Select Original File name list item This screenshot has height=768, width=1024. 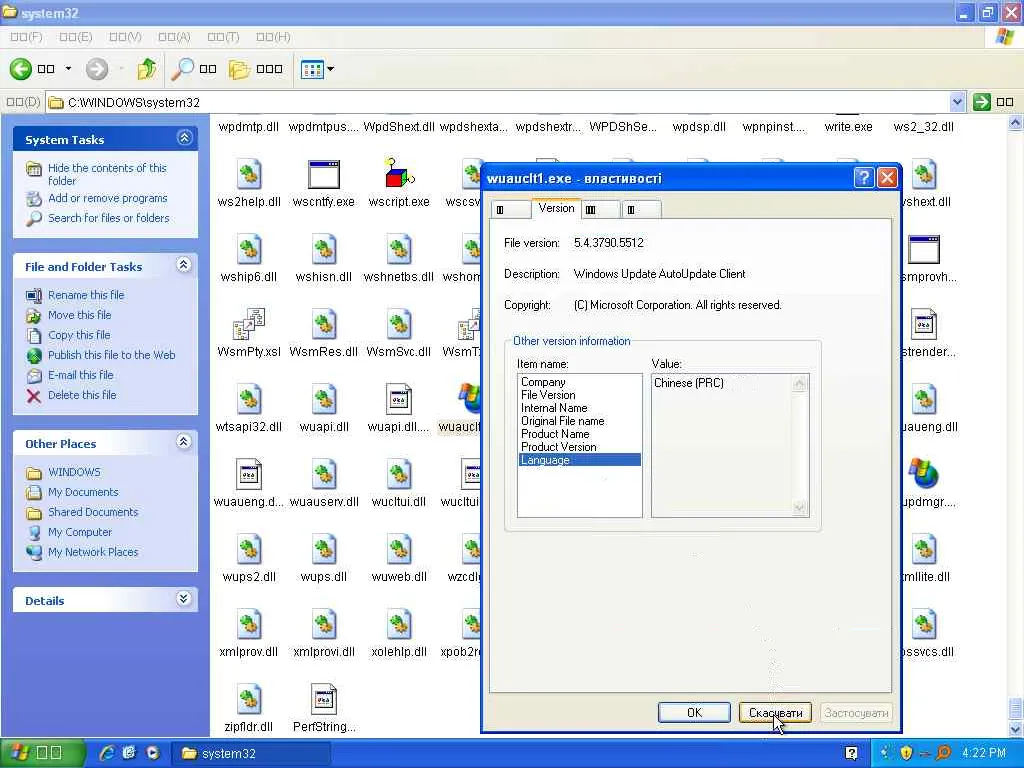(579, 421)
